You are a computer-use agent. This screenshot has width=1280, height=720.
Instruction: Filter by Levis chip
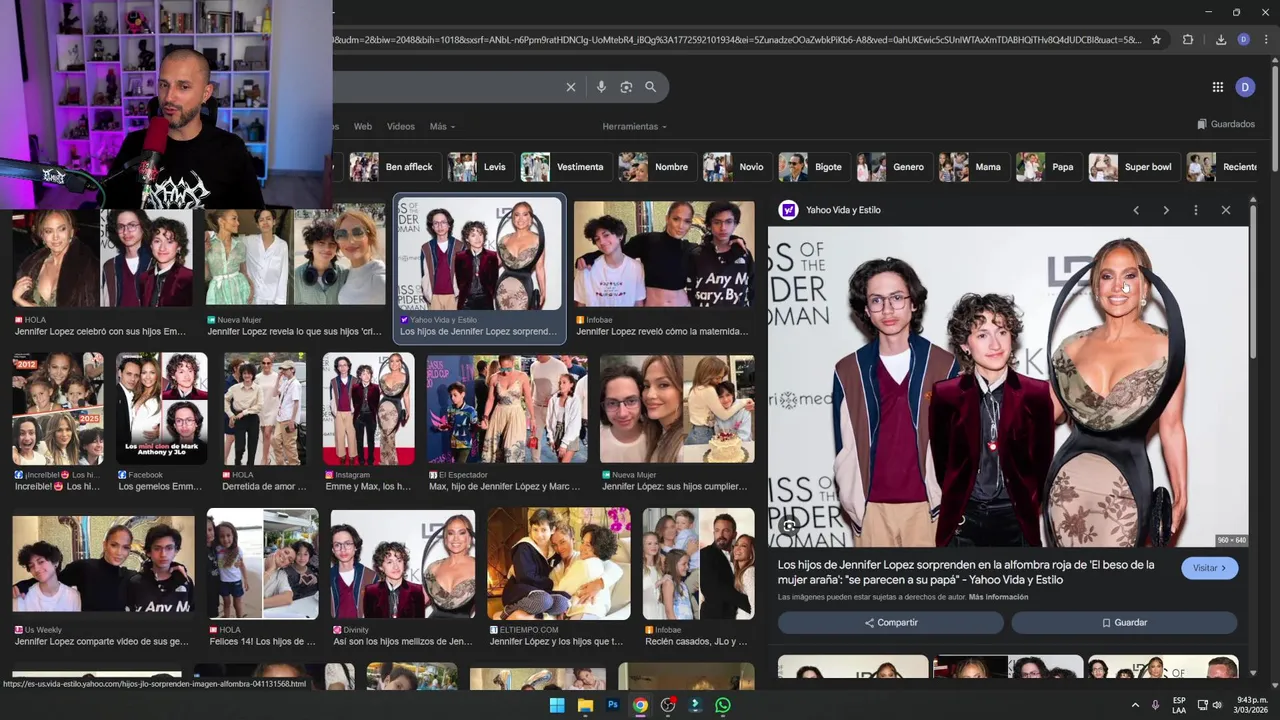tap(479, 167)
